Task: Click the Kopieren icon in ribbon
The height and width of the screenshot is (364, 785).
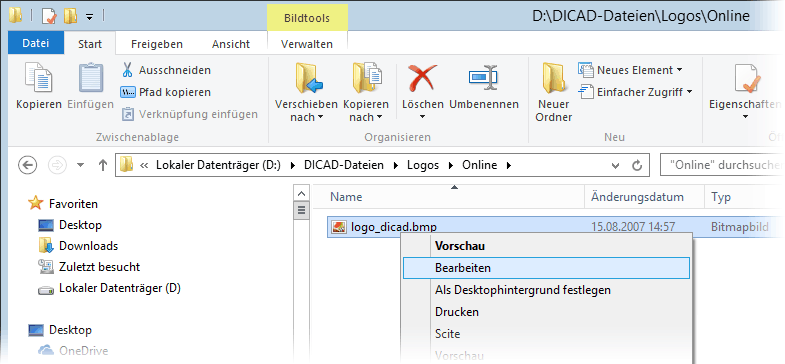Action: [x=39, y=79]
